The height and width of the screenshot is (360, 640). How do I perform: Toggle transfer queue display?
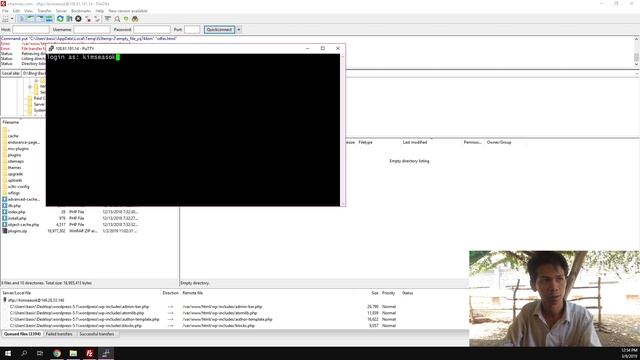(49, 19)
